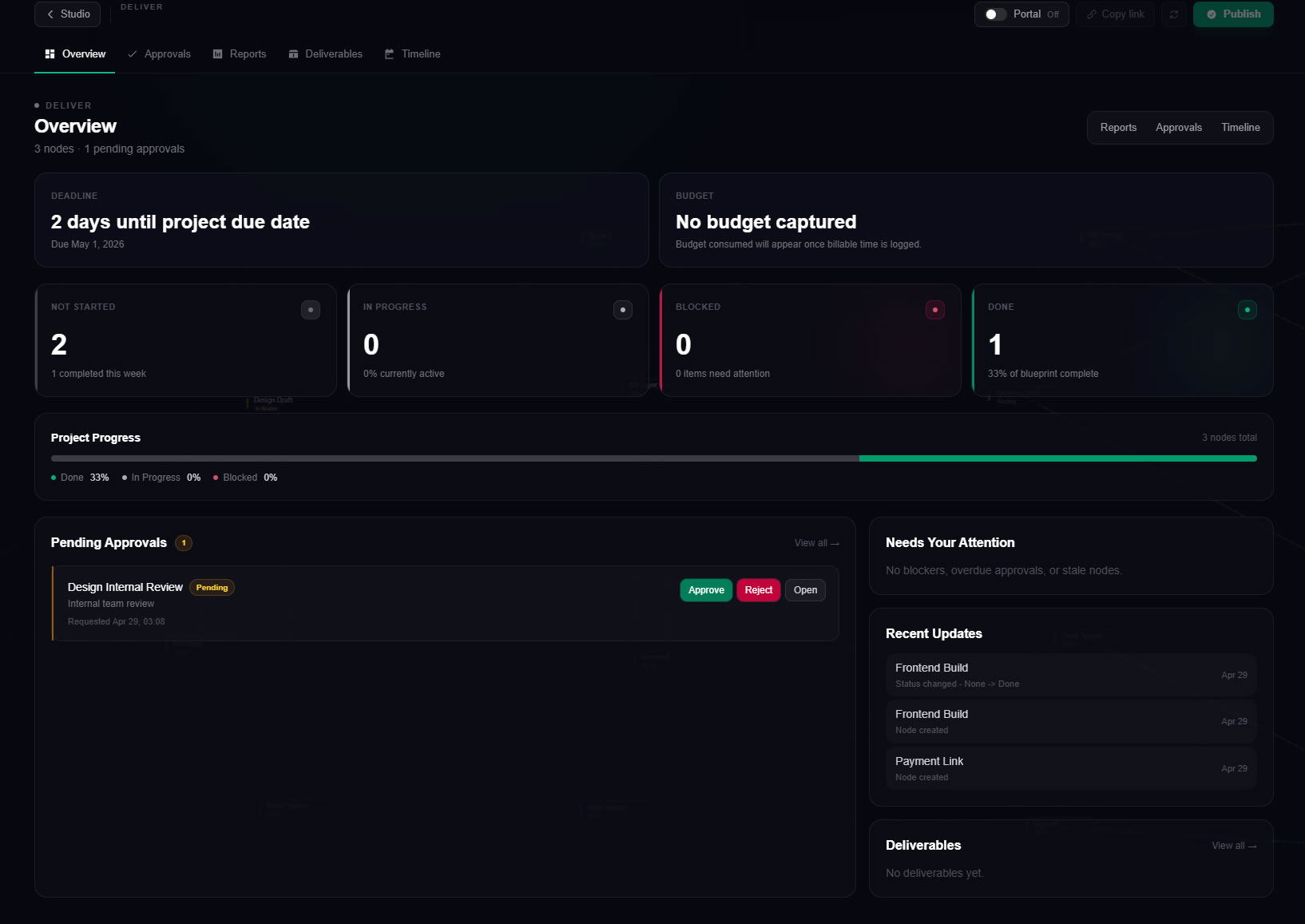
Task: Select the Deliverables package icon in navigation
Action: coord(294,54)
